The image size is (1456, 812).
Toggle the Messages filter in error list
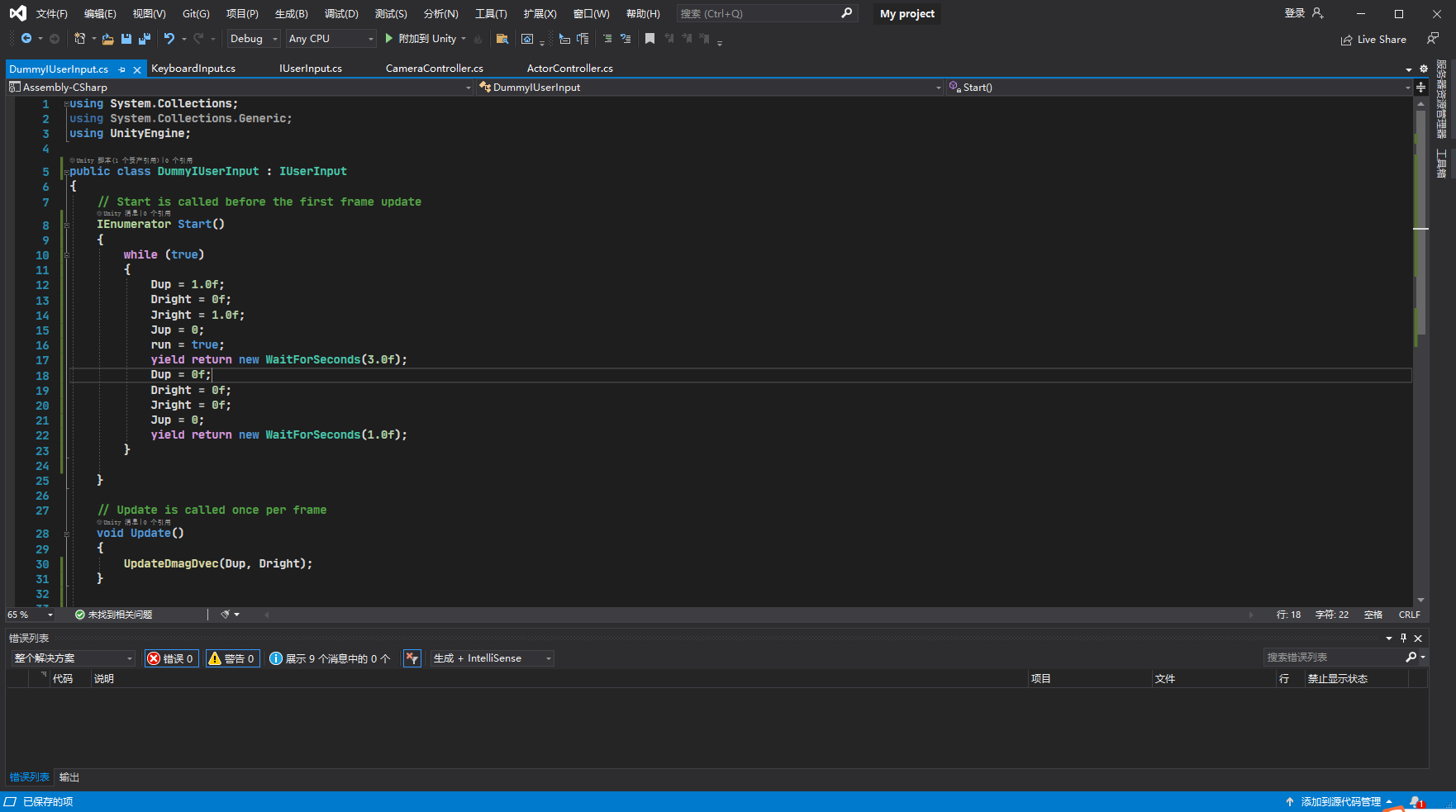coord(331,658)
